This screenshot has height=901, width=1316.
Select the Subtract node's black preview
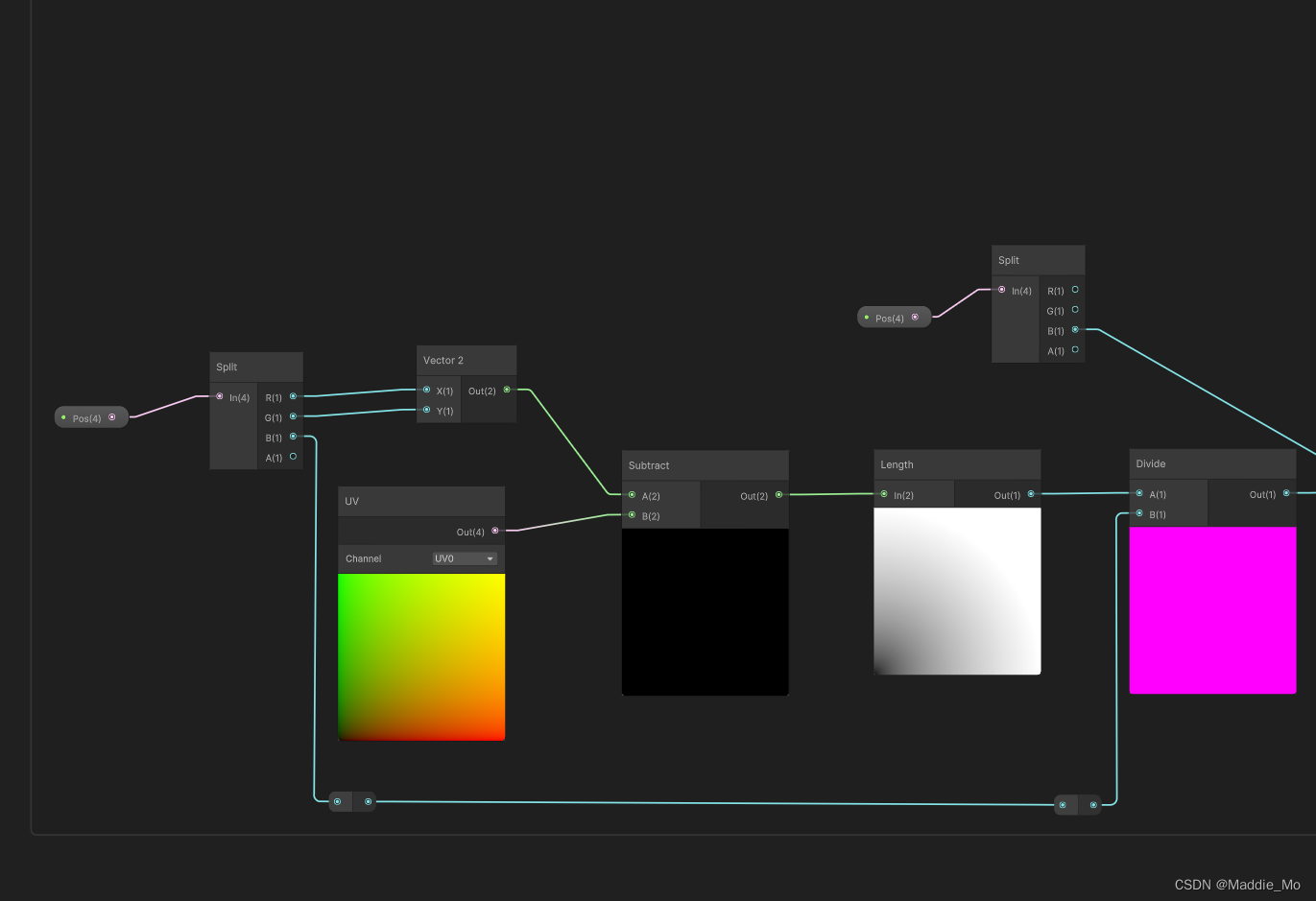tap(706, 612)
